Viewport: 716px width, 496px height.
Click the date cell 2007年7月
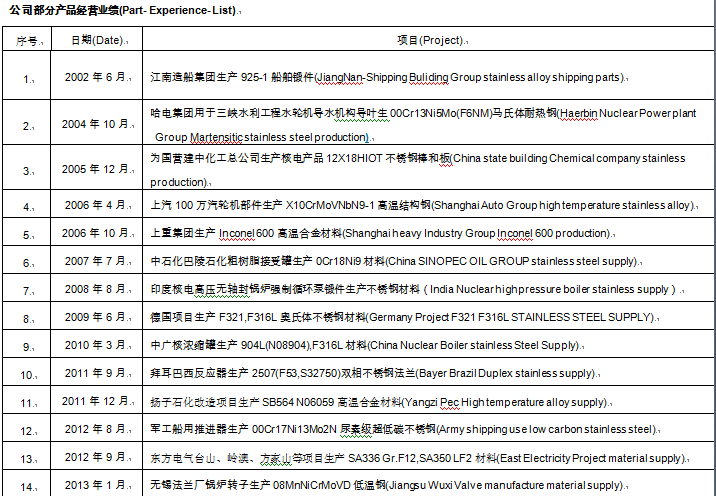click(96, 261)
